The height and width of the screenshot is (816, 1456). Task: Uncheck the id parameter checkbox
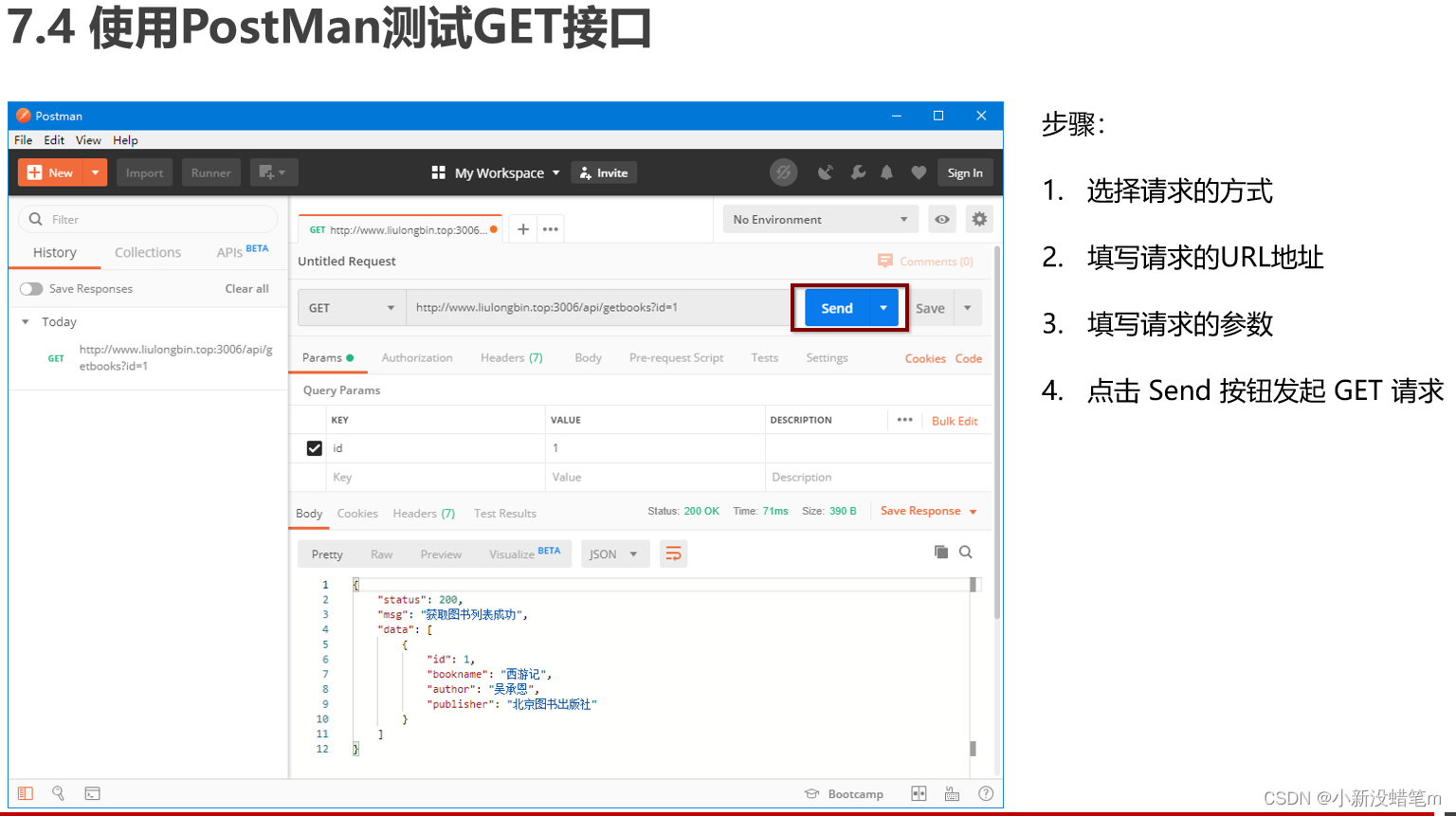coord(315,448)
